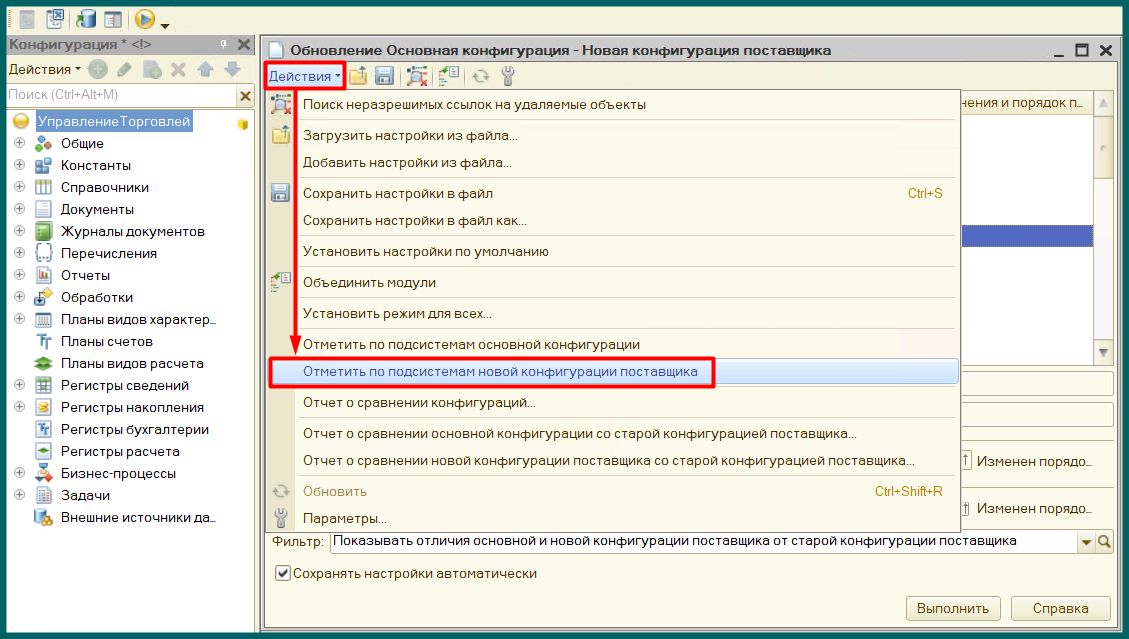The image size is (1129, 639).
Task: Expand Регистры сведений branch
Action: click(x=19, y=385)
